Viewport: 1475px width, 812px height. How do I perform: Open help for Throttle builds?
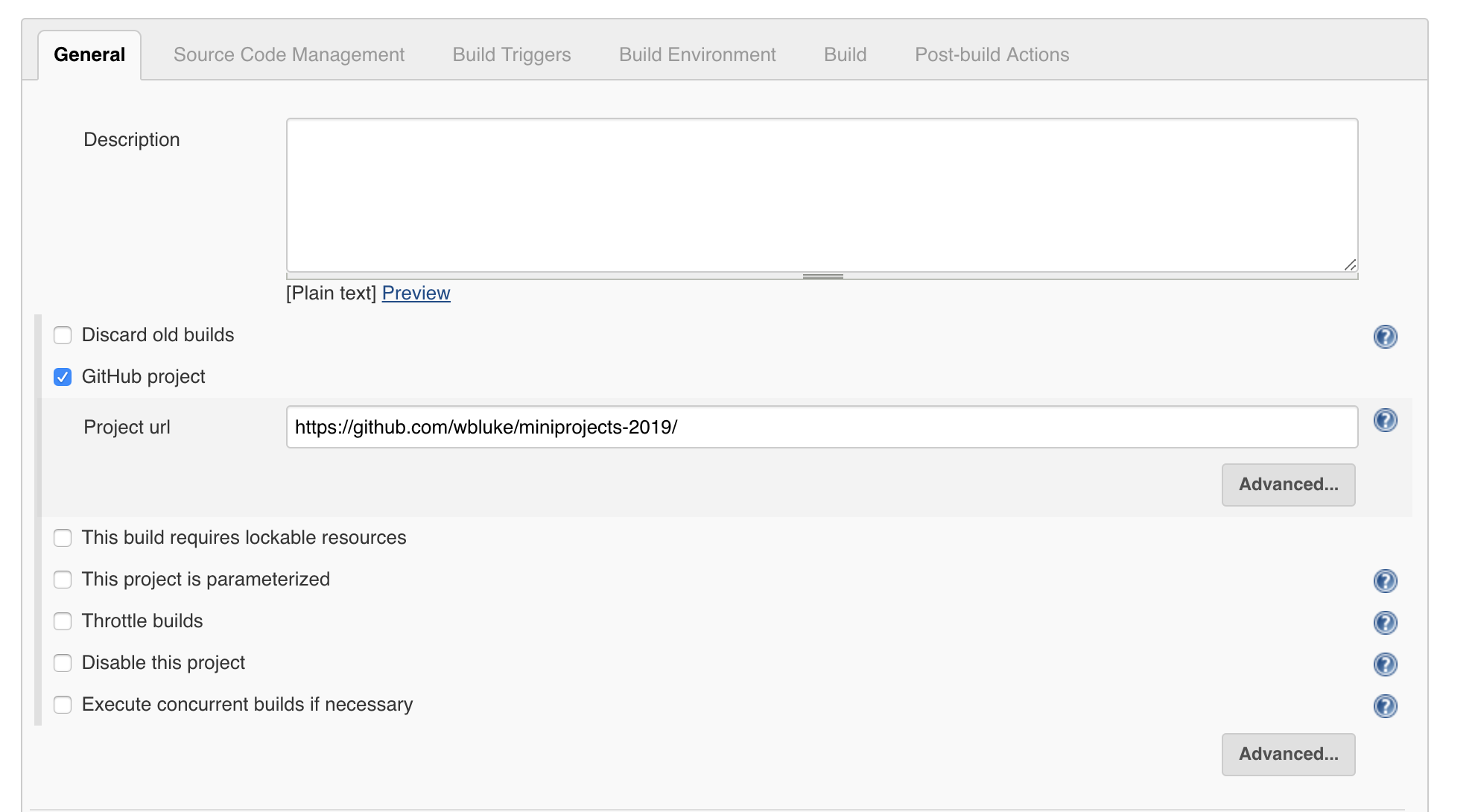click(1385, 623)
